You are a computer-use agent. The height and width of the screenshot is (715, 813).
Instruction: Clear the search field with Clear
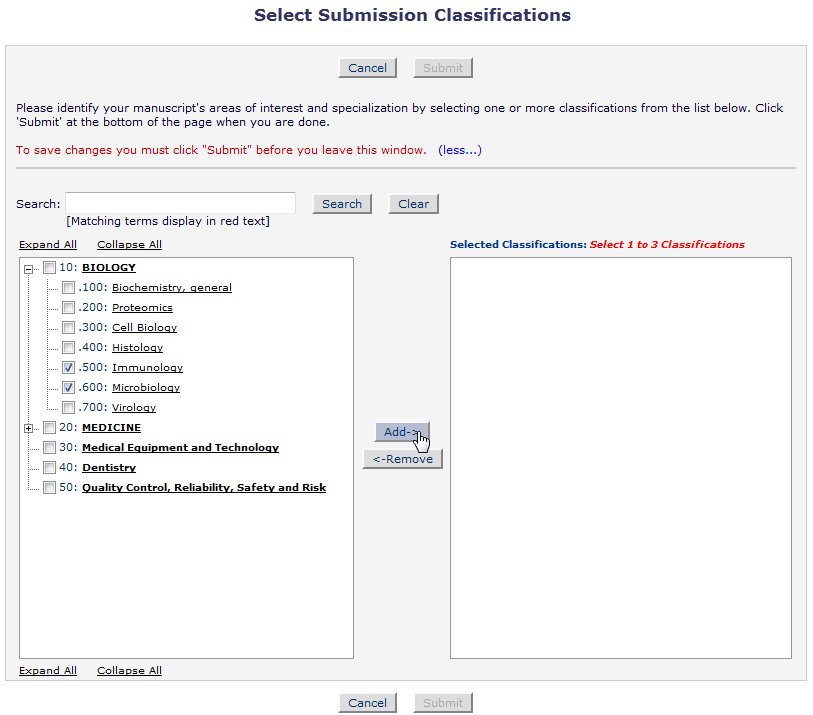pyautogui.click(x=413, y=204)
